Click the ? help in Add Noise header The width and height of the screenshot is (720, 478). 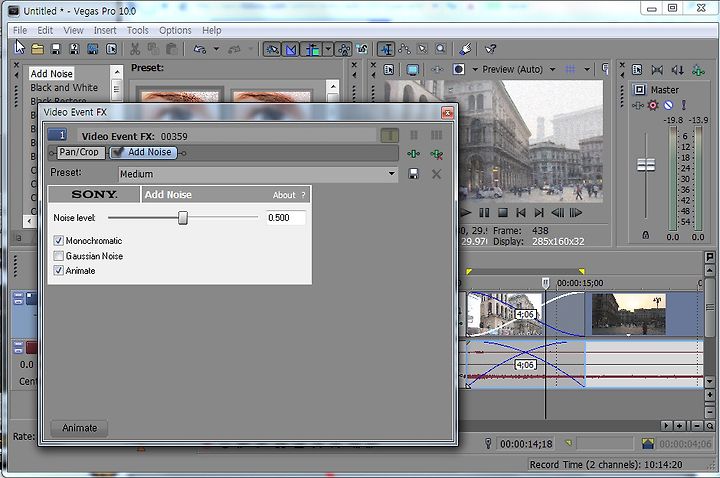pos(303,195)
